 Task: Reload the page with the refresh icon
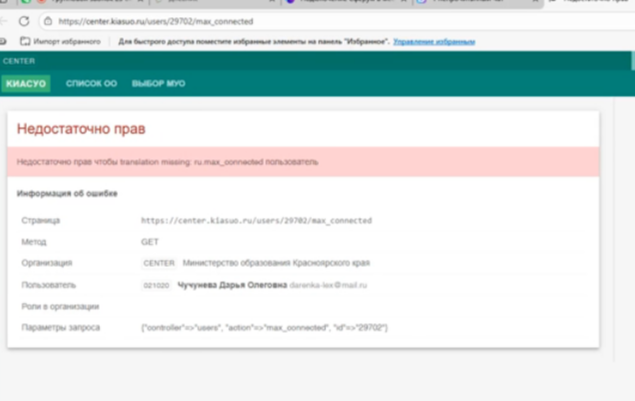[24, 21]
